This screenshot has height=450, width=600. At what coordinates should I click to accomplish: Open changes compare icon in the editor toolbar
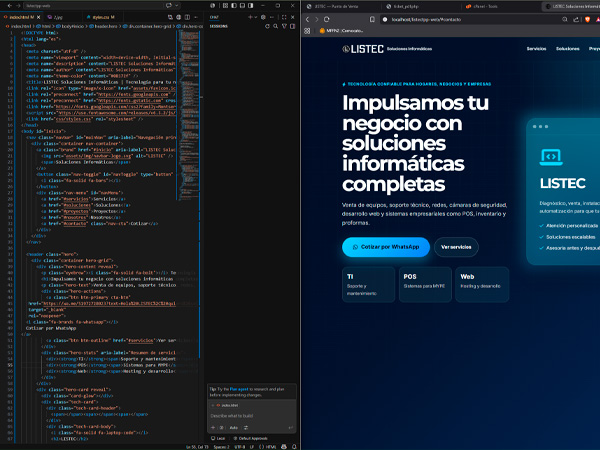click(170, 17)
